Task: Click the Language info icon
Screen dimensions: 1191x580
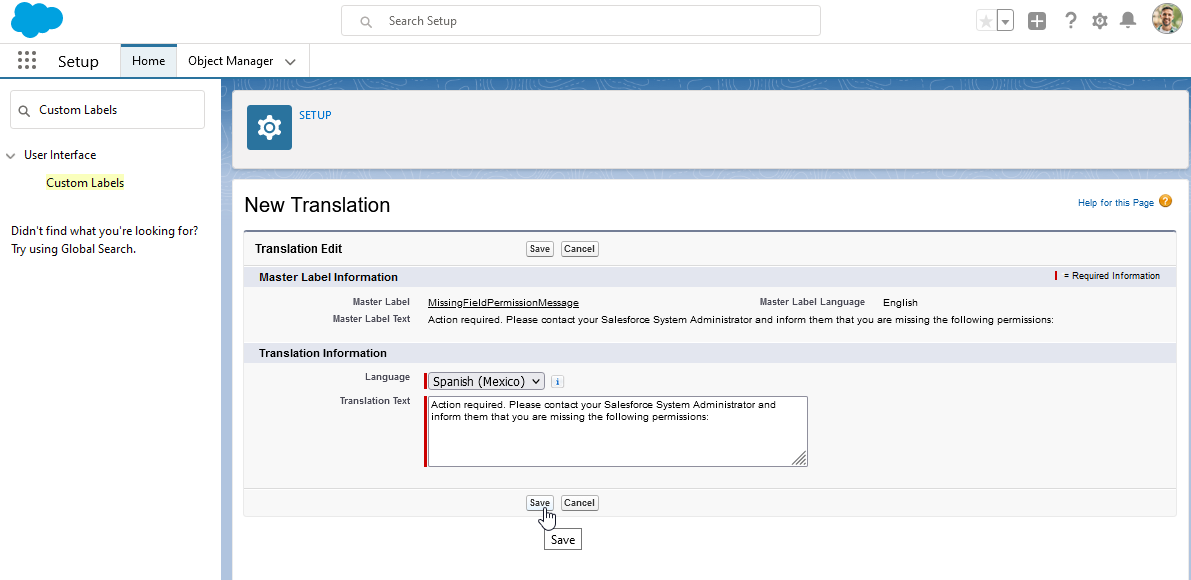Action: [x=558, y=381]
